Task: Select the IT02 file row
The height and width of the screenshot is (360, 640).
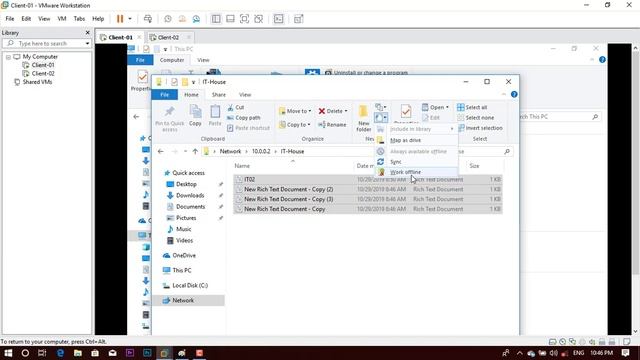Action: [x=368, y=179]
